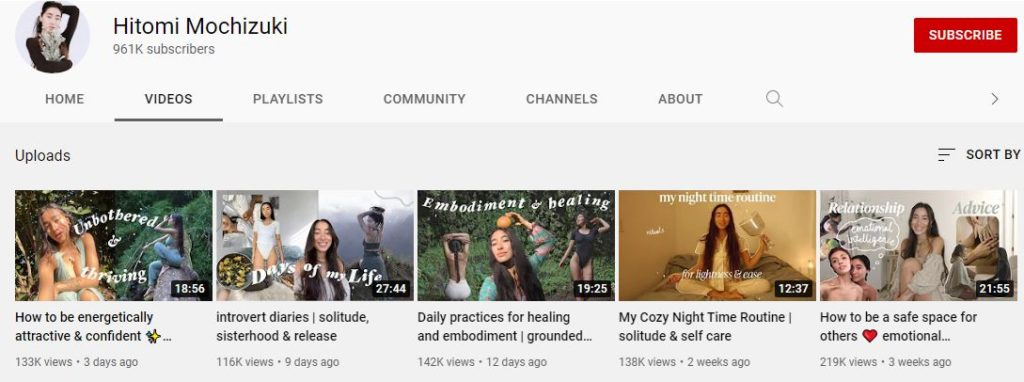The image size is (1024, 382).
Task: Click '219K views • 3 weeks ago' text
Action: [886, 362]
